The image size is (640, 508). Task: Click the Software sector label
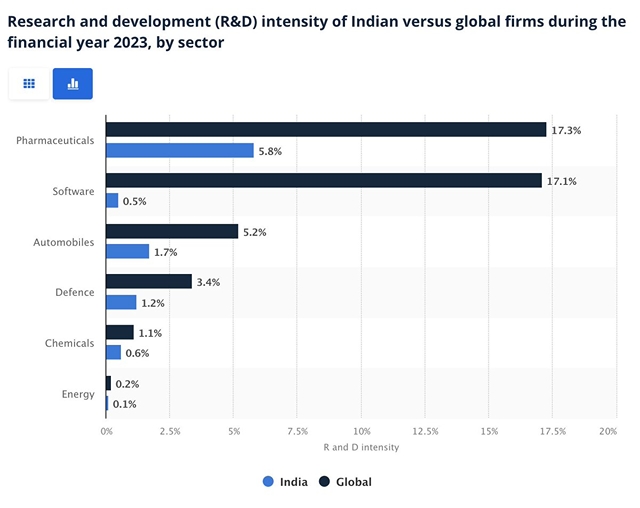tap(73, 191)
